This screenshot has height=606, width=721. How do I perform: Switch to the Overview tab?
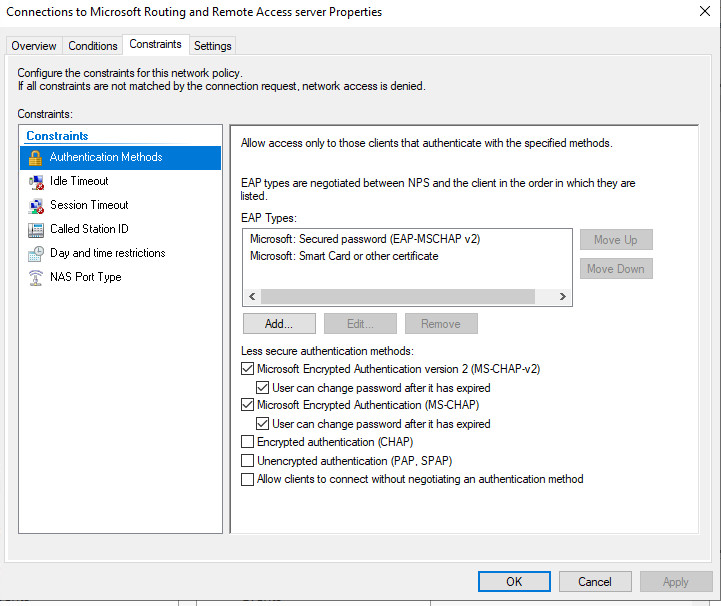pyautogui.click(x=34, y=46)
